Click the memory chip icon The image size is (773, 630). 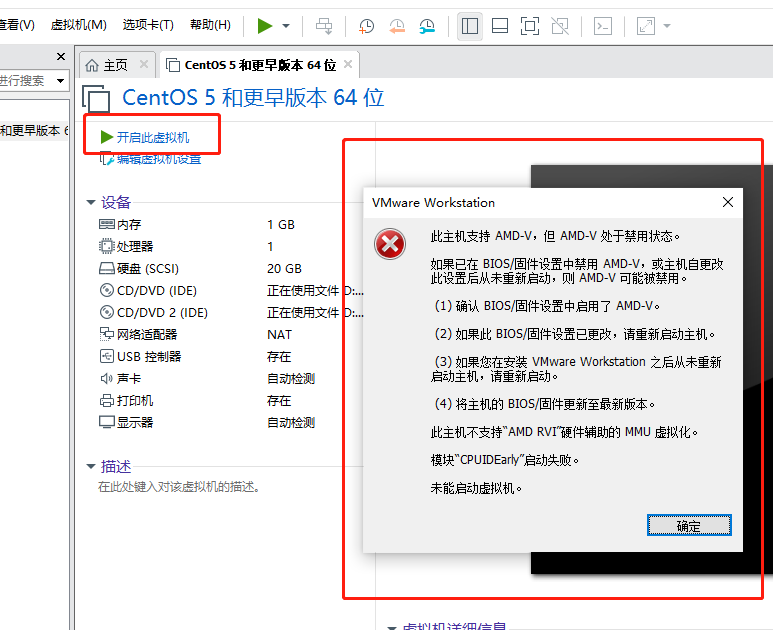[x=106, y=224]
